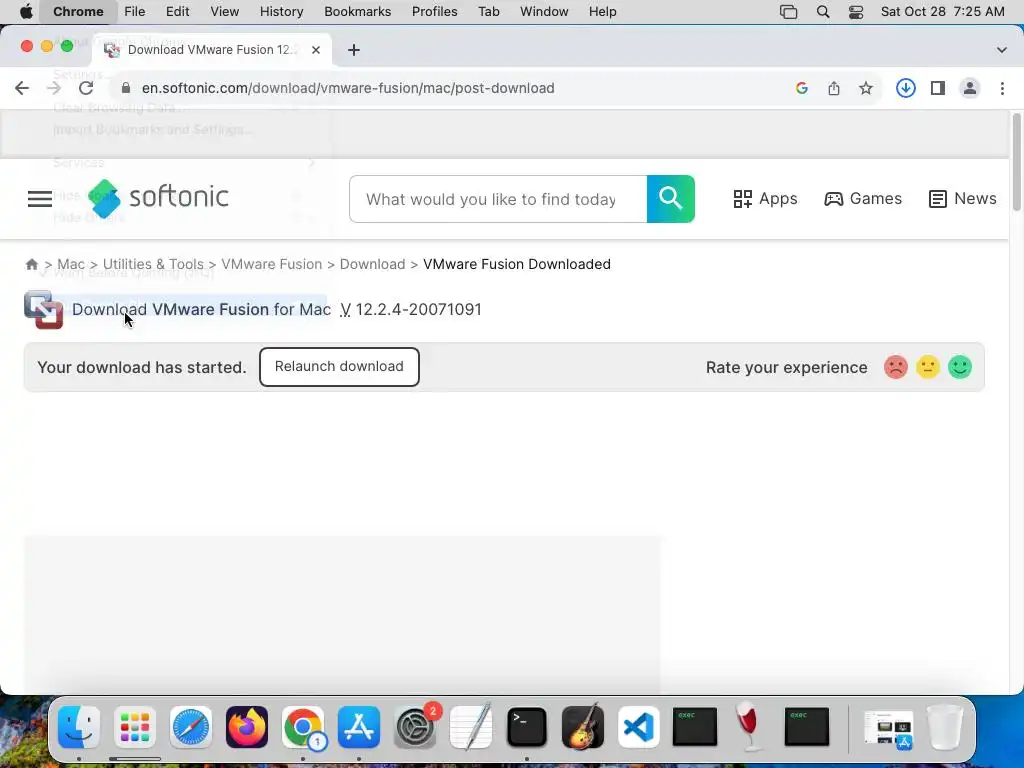The height and width of the screenshot is (768, 1024).
Task: Open the News section
Action: 963,199
